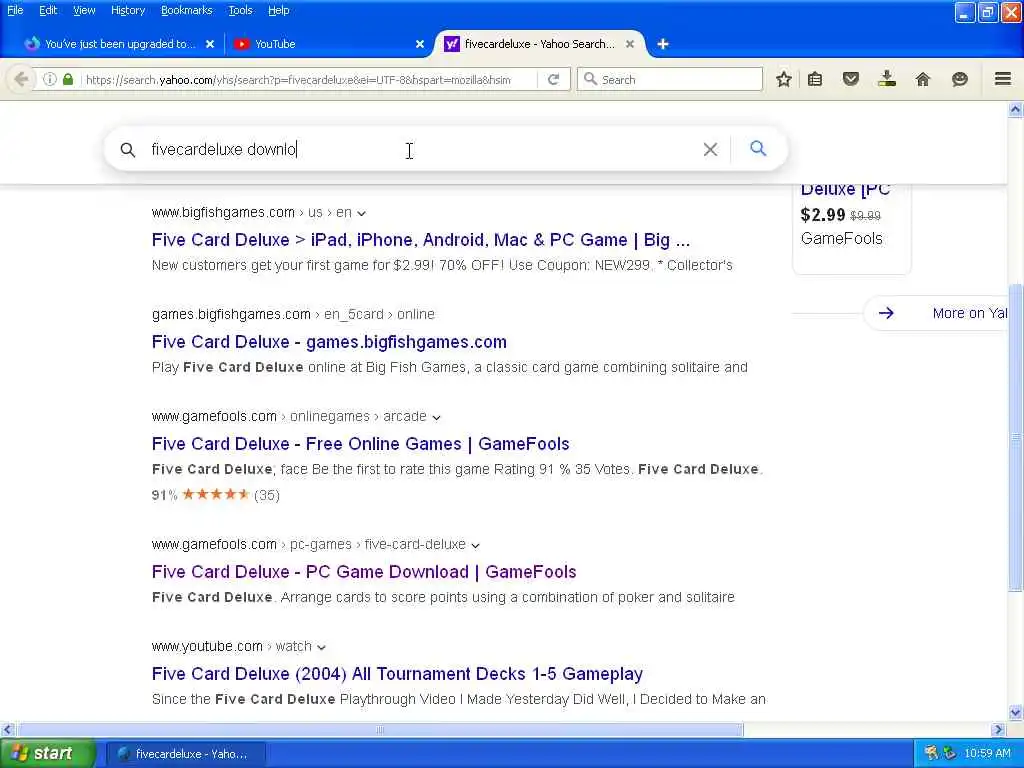Click the horizontal scrollbar thumb
The height and width of the screenshot is (768, 1024).
pos(380,729)
